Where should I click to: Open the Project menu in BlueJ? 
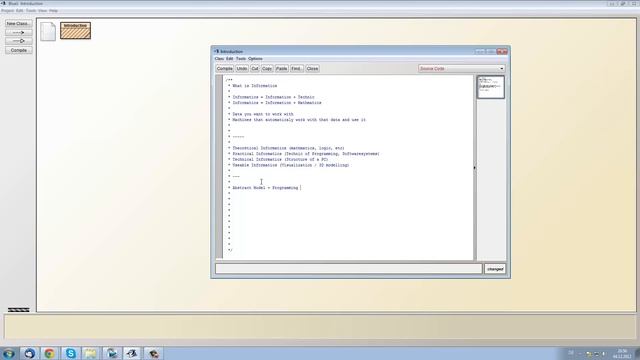pos(7,11)
